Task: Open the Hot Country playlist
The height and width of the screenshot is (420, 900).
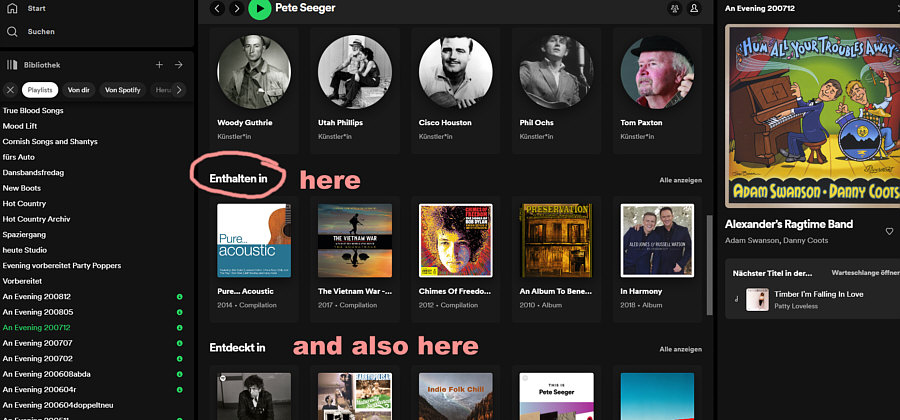Action: [24, 203]
